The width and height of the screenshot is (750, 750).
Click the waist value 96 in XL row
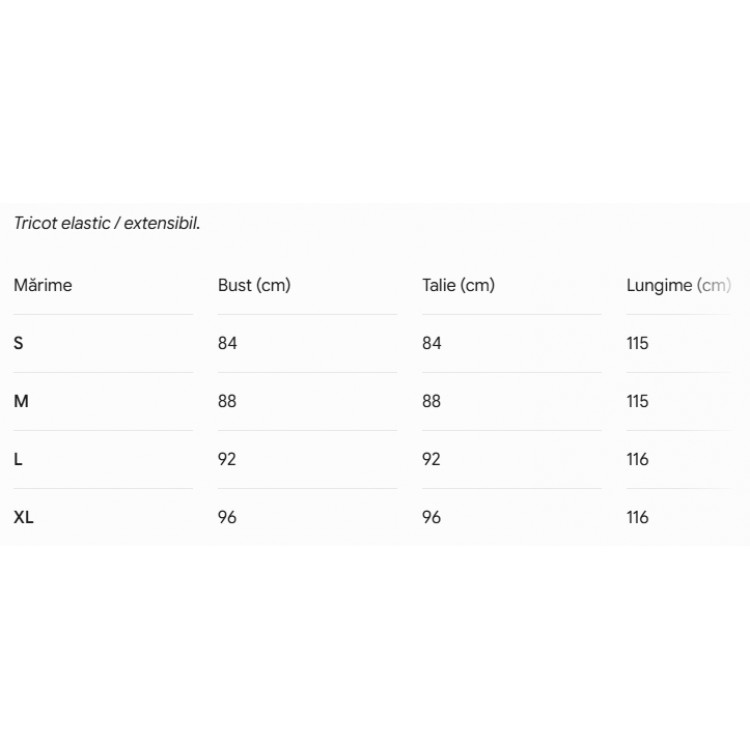click(x=431, y=517)
